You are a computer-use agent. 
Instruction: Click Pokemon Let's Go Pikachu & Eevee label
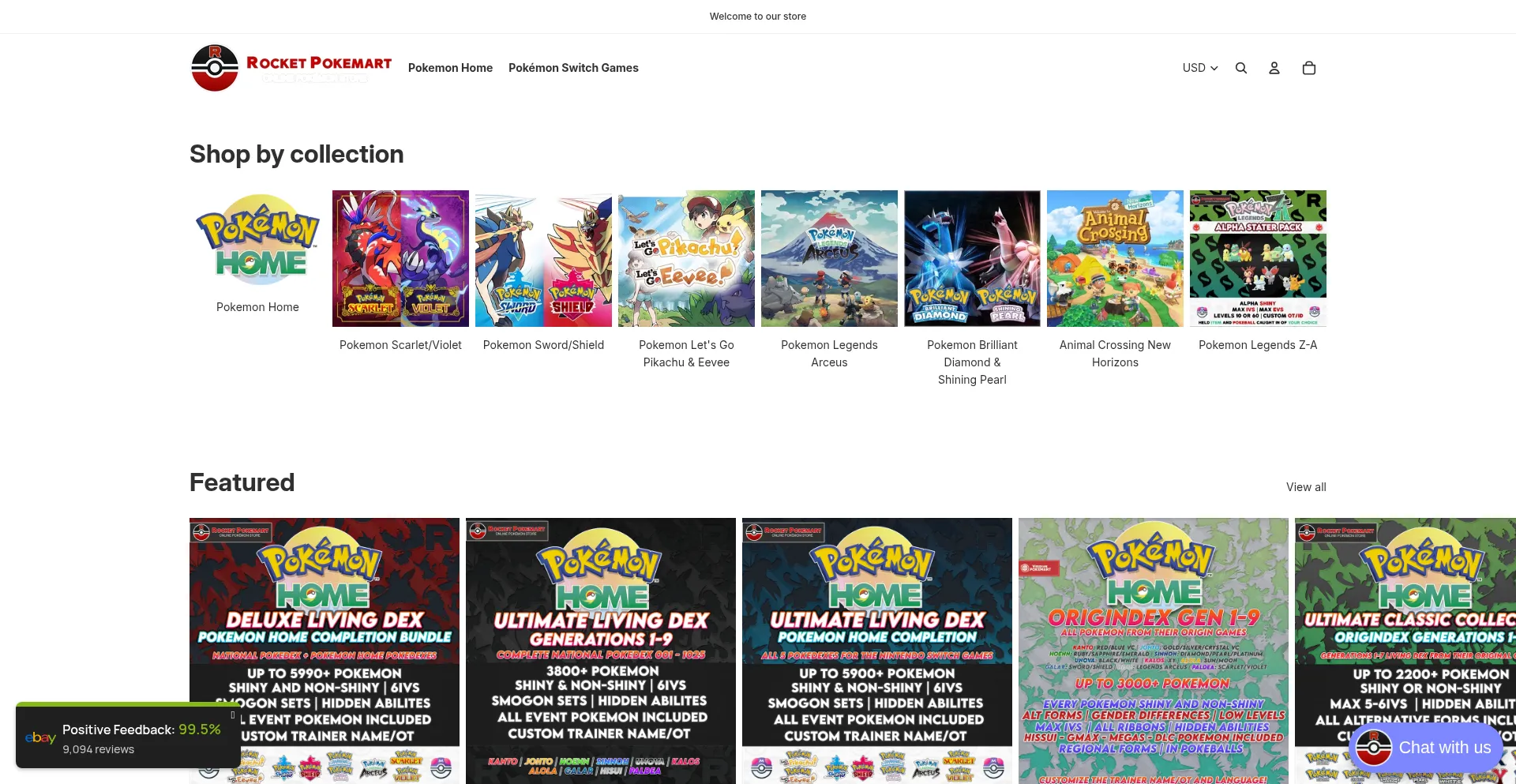click(x=686, y=354)
